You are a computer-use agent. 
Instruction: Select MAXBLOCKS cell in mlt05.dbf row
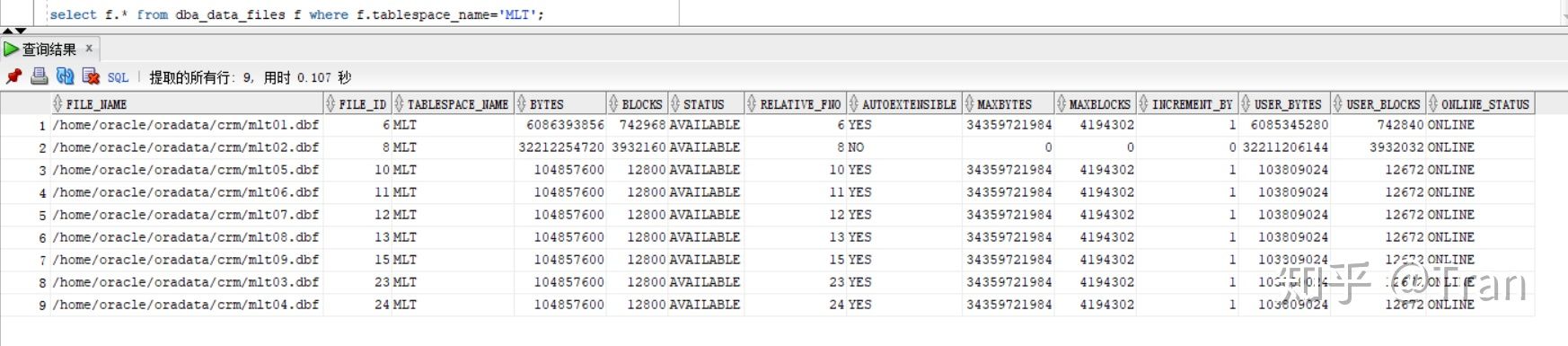[1096, 170]
